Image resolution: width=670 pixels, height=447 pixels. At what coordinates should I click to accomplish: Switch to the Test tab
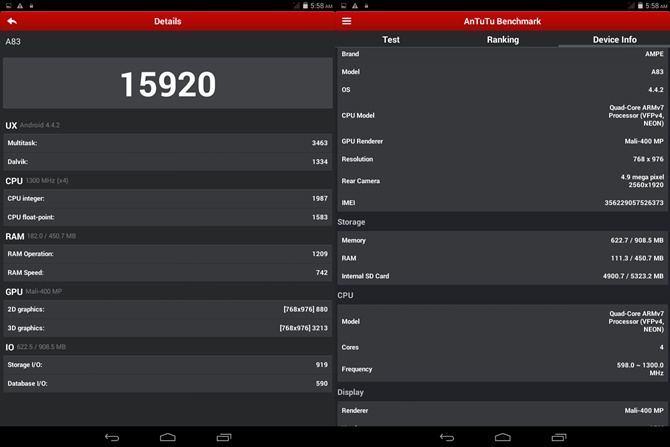point(391,39)
